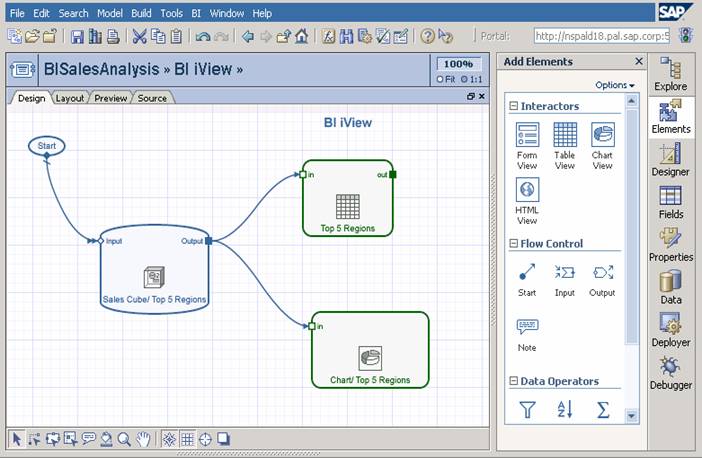Image resolution: width=702 pixels, height=458 pixels.
Task: Launch the Debugger sidebar tool
Action: [x=671, y=372]
